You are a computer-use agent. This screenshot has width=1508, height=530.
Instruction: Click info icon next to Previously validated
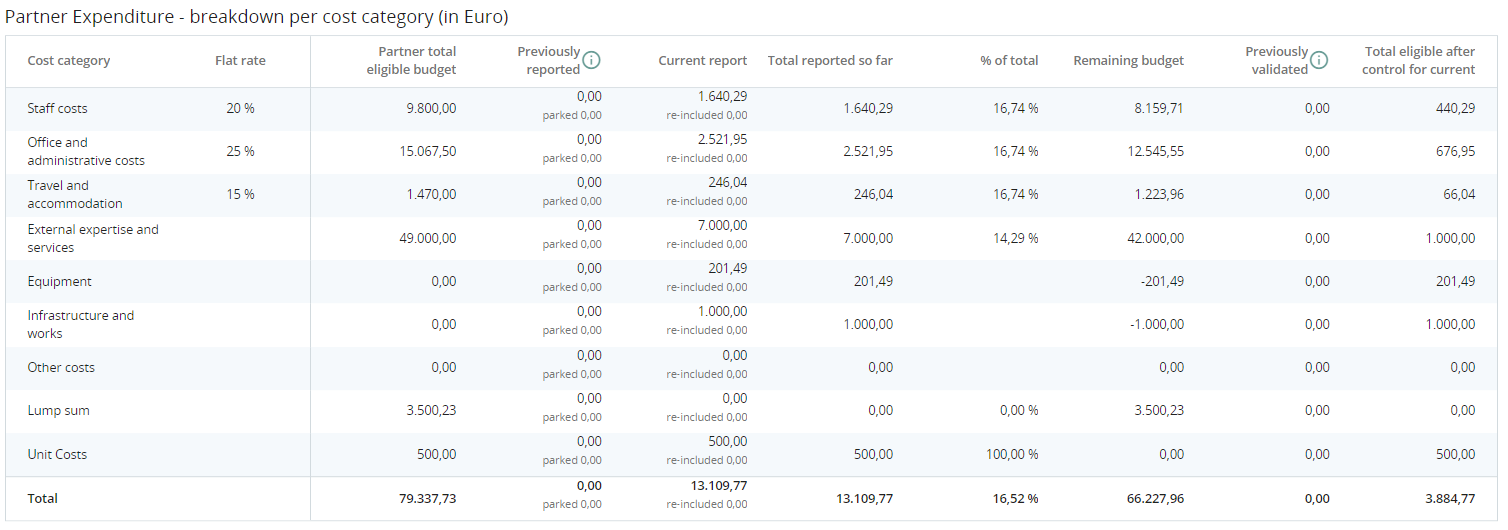pos(1319,60)
